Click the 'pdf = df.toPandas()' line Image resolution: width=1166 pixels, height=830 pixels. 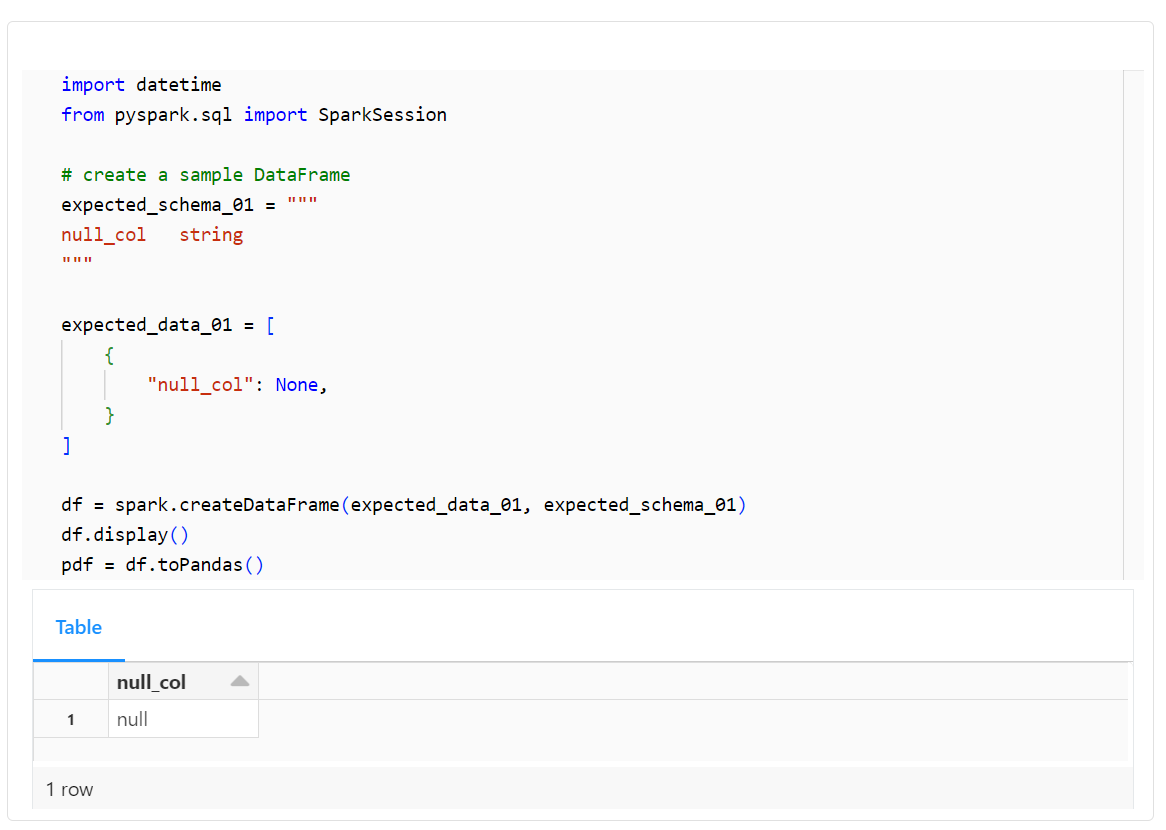(x=162, y=565)
